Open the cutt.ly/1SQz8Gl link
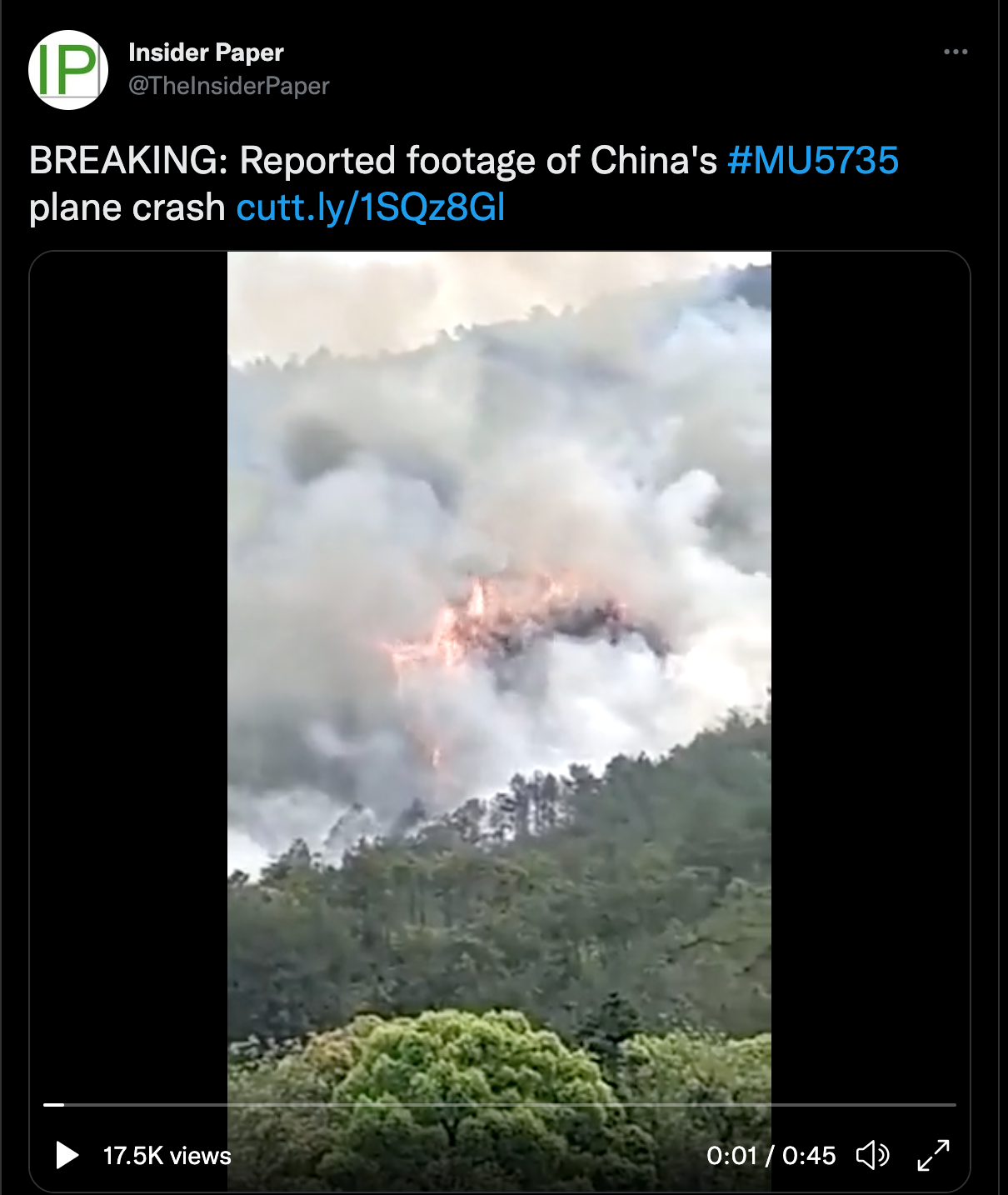 371,207
